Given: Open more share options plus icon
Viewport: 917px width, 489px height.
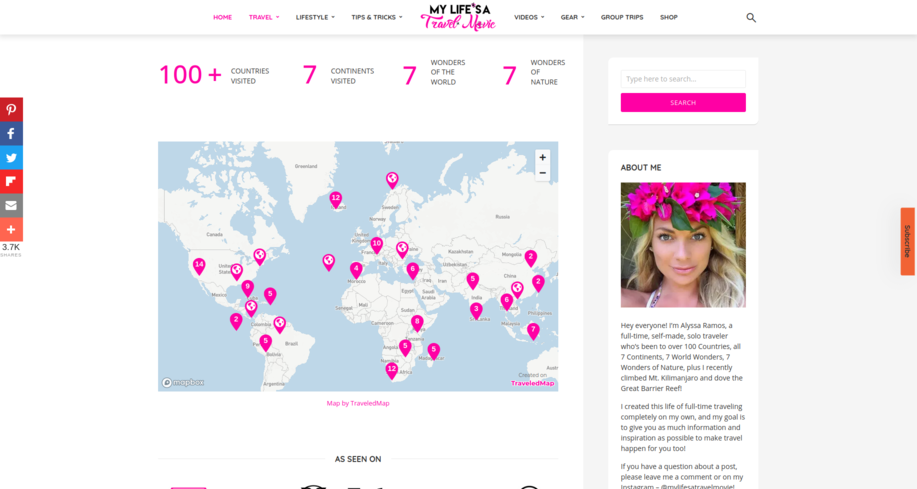Looking at the screenshot, I should point(11,230).
